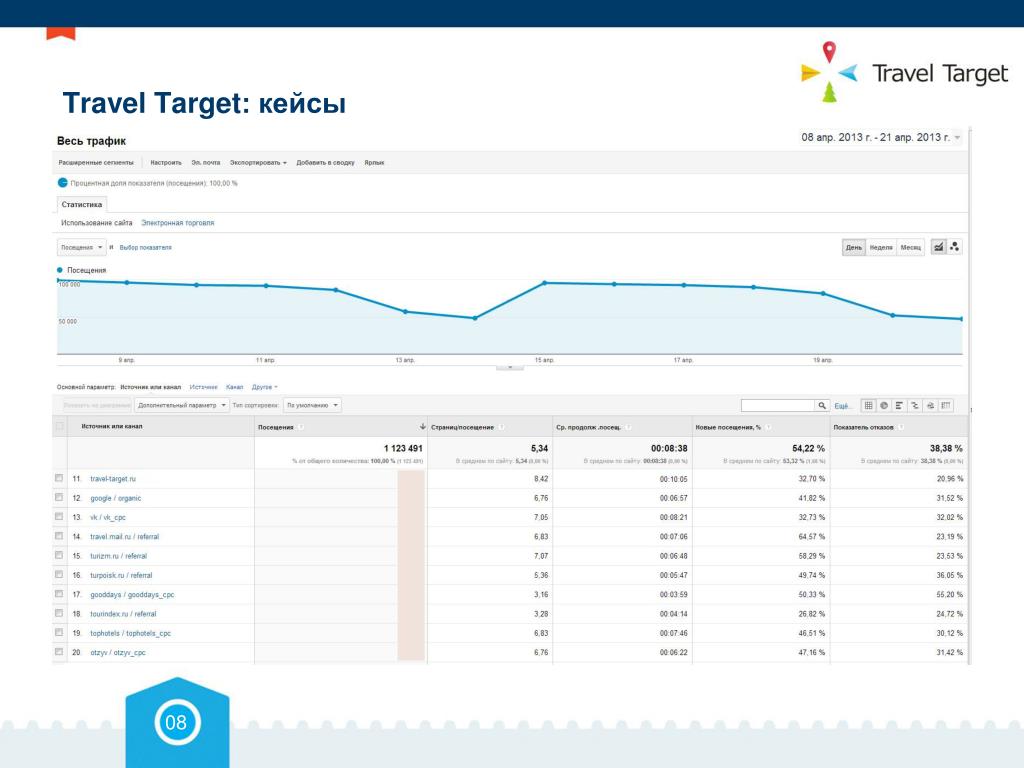This screenshot has height=768, width=1024.
Task: Click Источник или канал column header
Action: coord(112,426)
